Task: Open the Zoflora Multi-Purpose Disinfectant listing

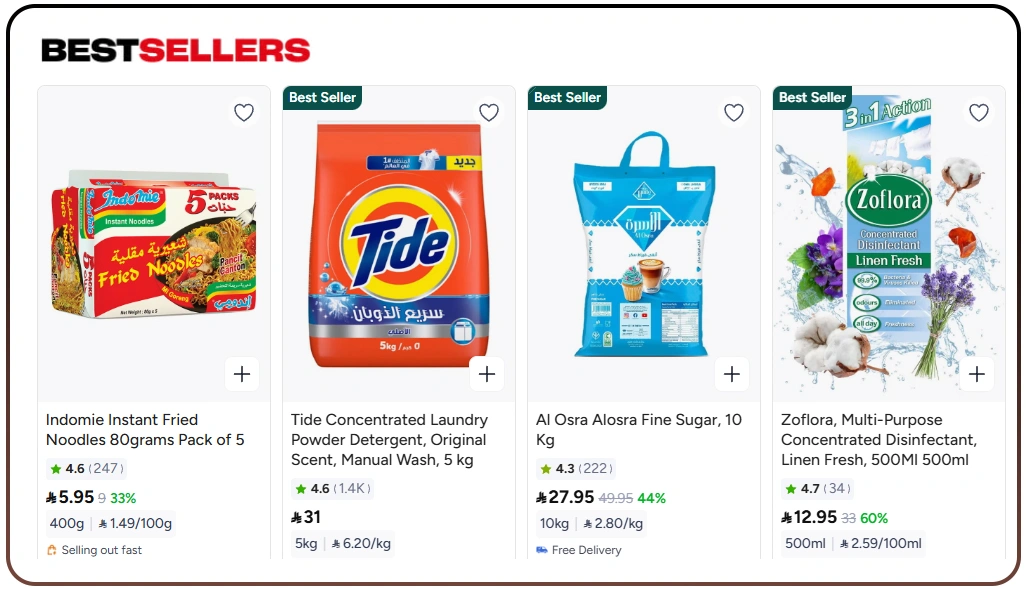Action: pyautogui.click(x=879, y=440)
